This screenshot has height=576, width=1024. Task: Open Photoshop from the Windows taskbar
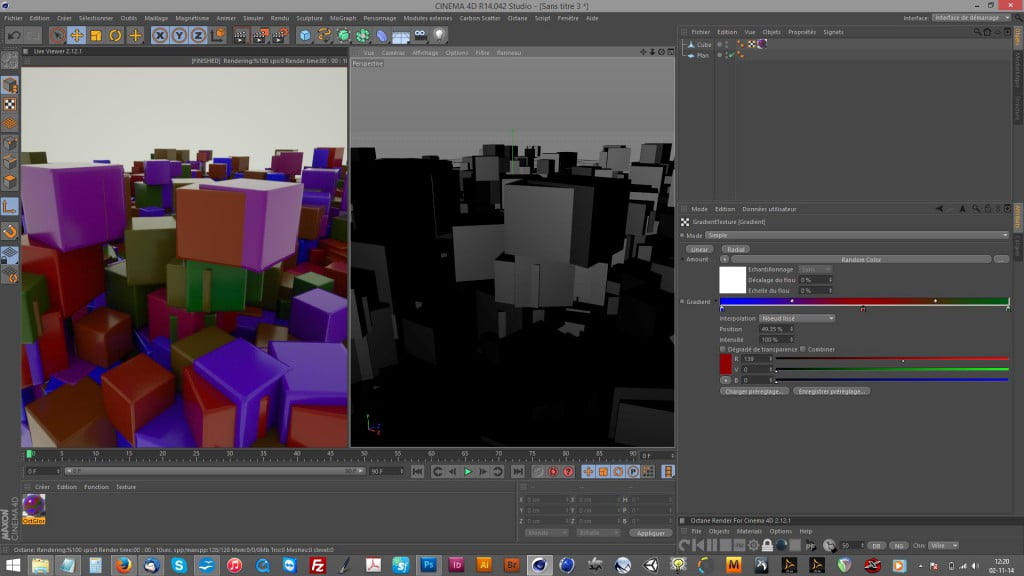tap(427, 565)
